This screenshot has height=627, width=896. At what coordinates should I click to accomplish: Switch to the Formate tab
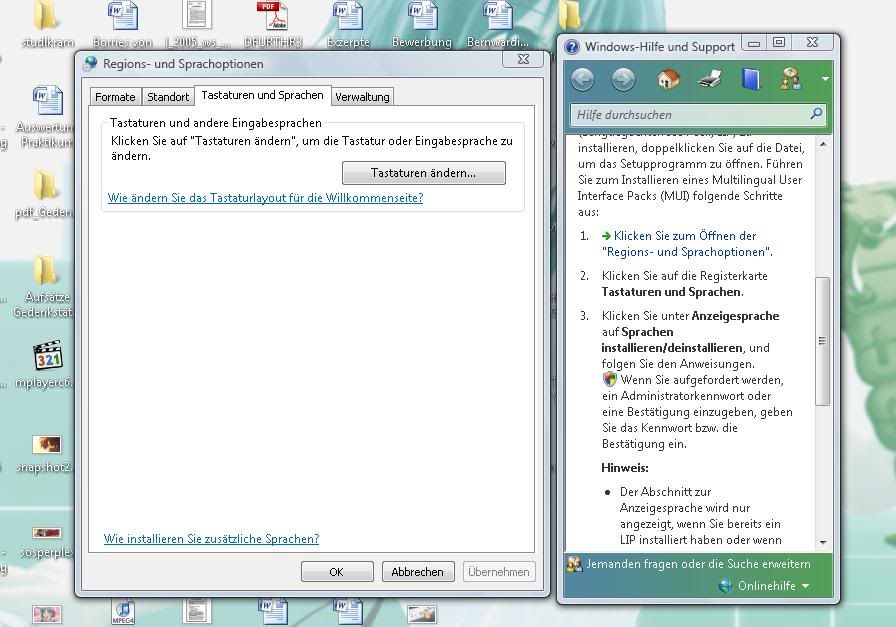(115, 97)
